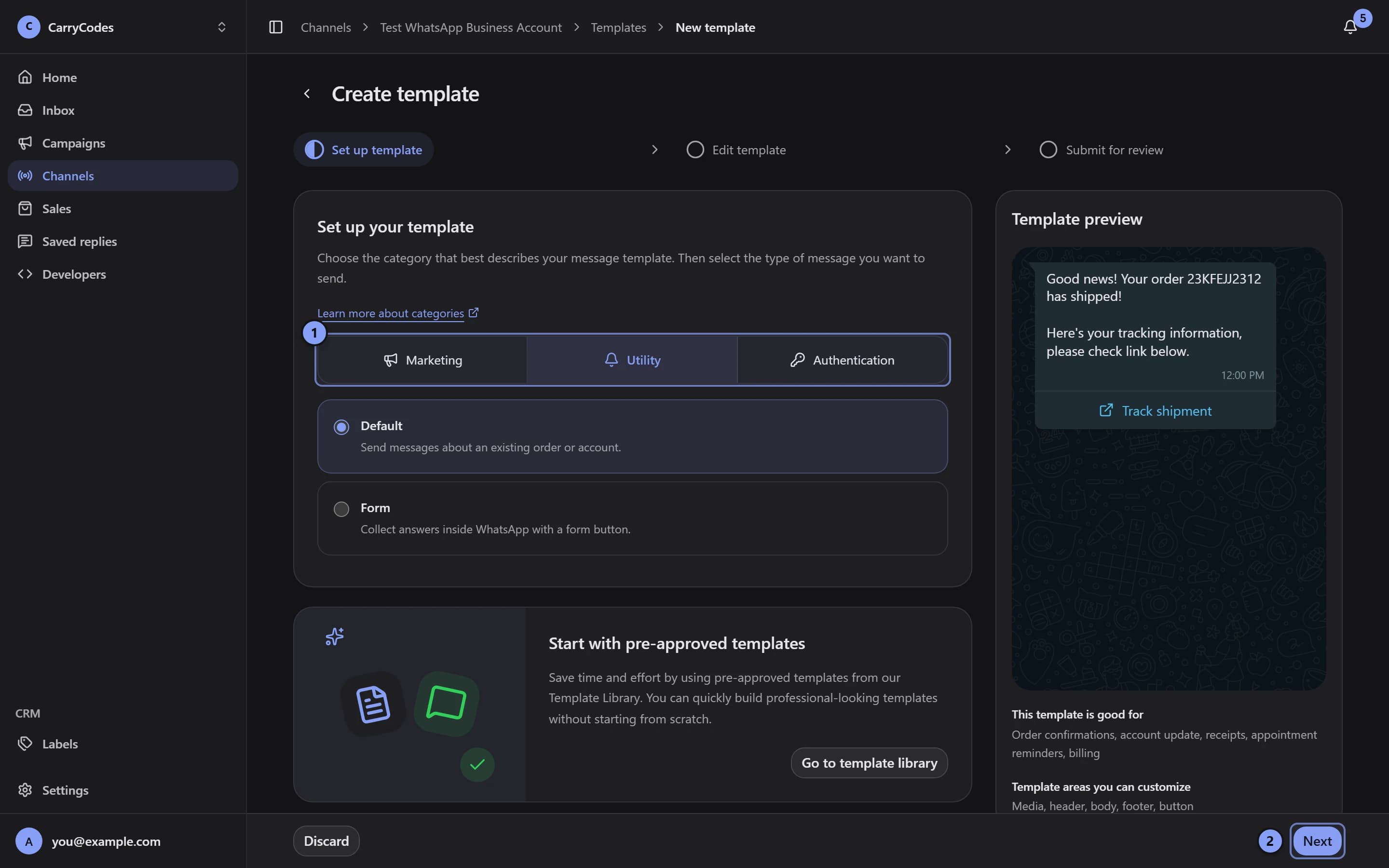Image resolution: width=1389 pixels, height=868 pixels.
Task: Open the notifications bell
Action: click(x=1350, y=27)
